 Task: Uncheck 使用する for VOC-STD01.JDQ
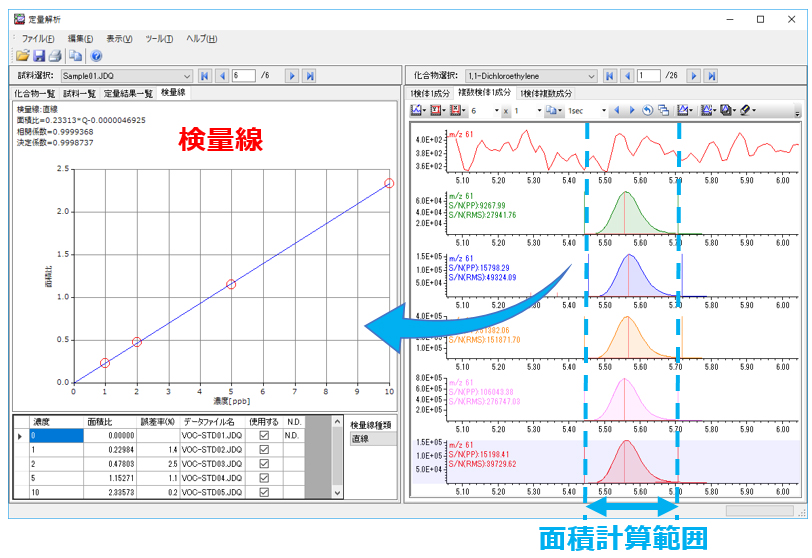265,436
